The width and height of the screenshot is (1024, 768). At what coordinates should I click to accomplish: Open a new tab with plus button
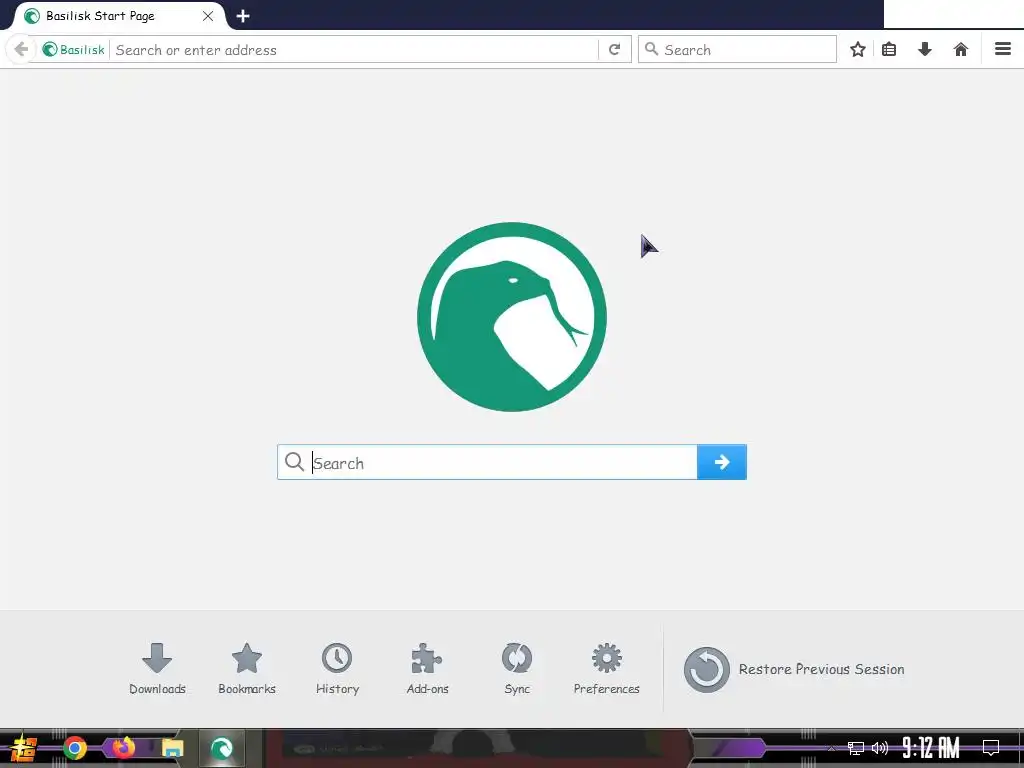pos(243,16)
